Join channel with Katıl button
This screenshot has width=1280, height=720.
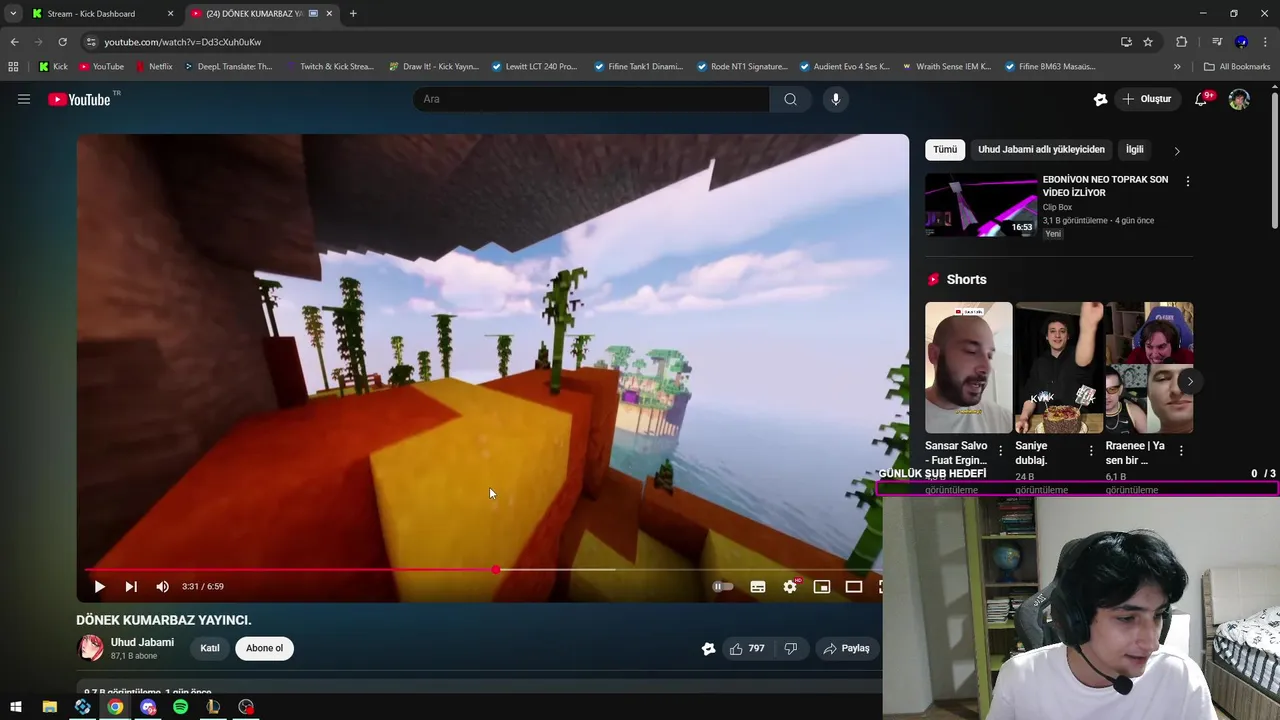pos(210,648)
